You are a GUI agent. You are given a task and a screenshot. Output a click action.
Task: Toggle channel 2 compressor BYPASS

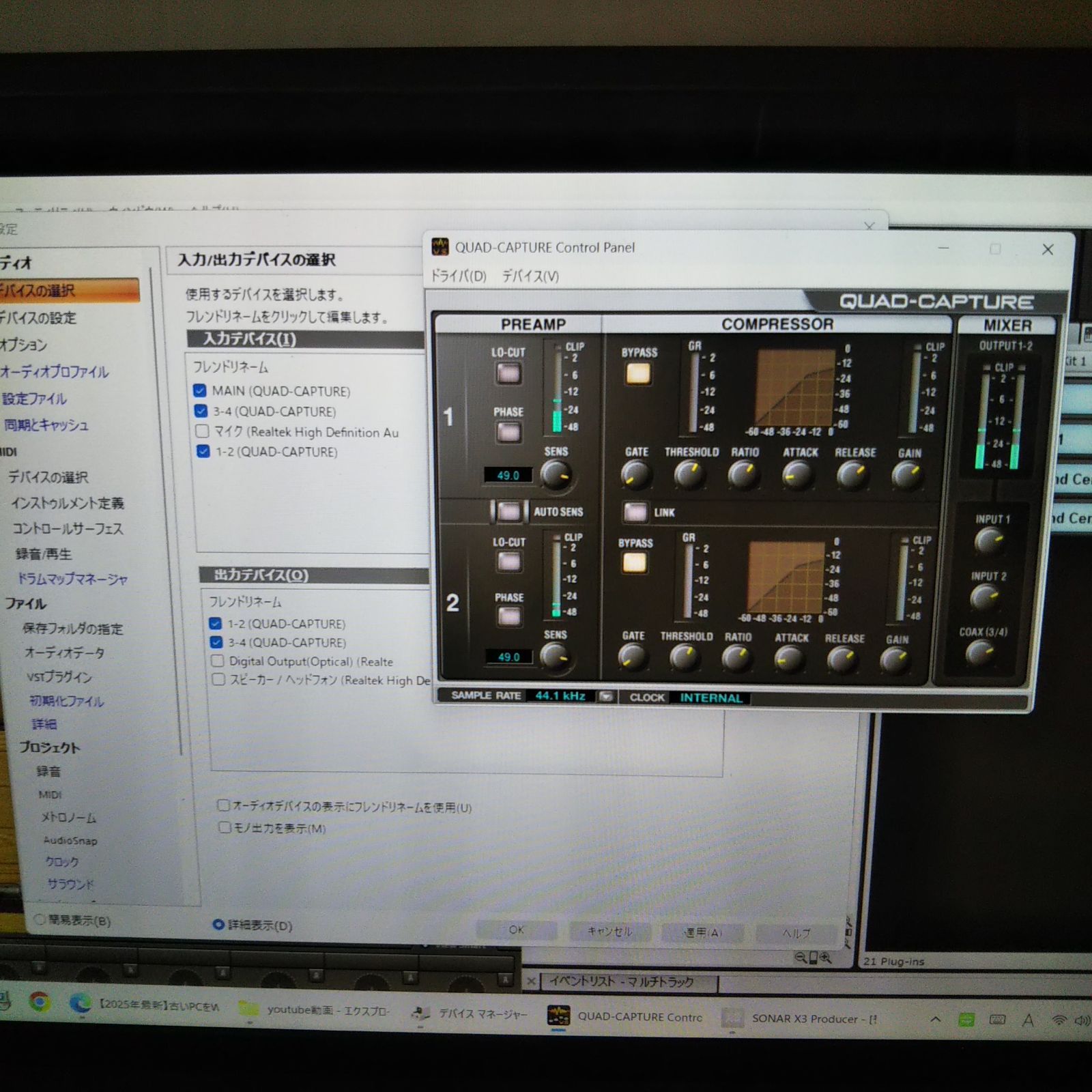(x=634, y=563)
